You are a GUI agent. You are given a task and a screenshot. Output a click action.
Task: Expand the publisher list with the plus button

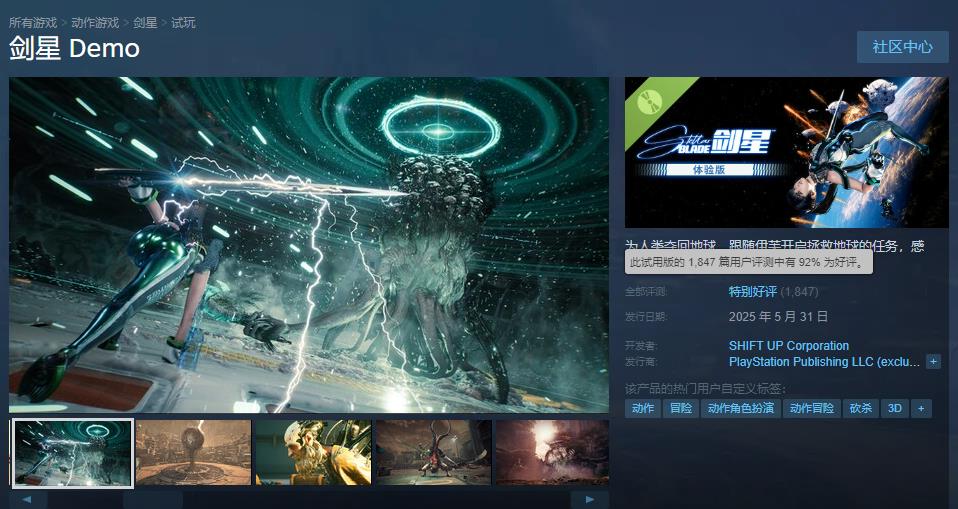933,361
